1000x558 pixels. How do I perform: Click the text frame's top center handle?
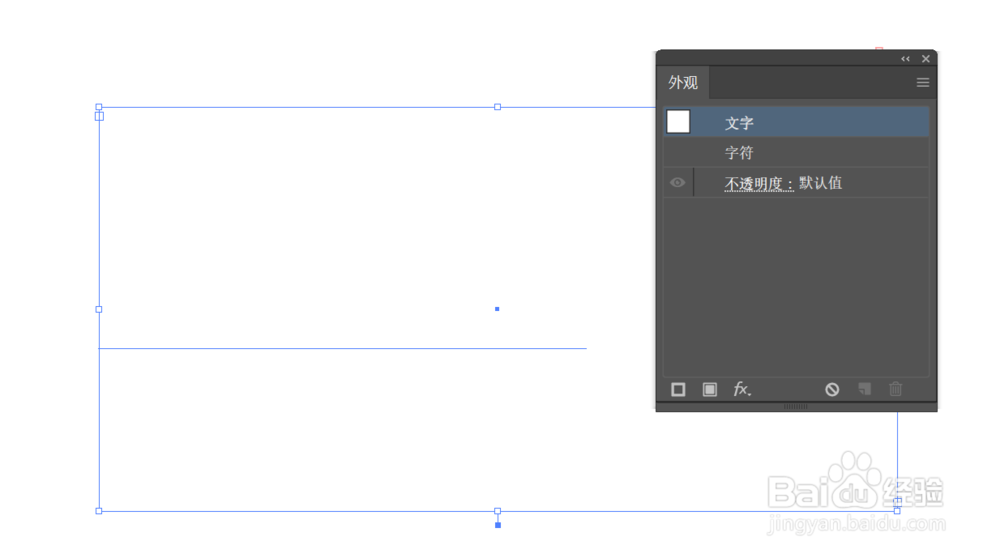click(x=497, y=107)
